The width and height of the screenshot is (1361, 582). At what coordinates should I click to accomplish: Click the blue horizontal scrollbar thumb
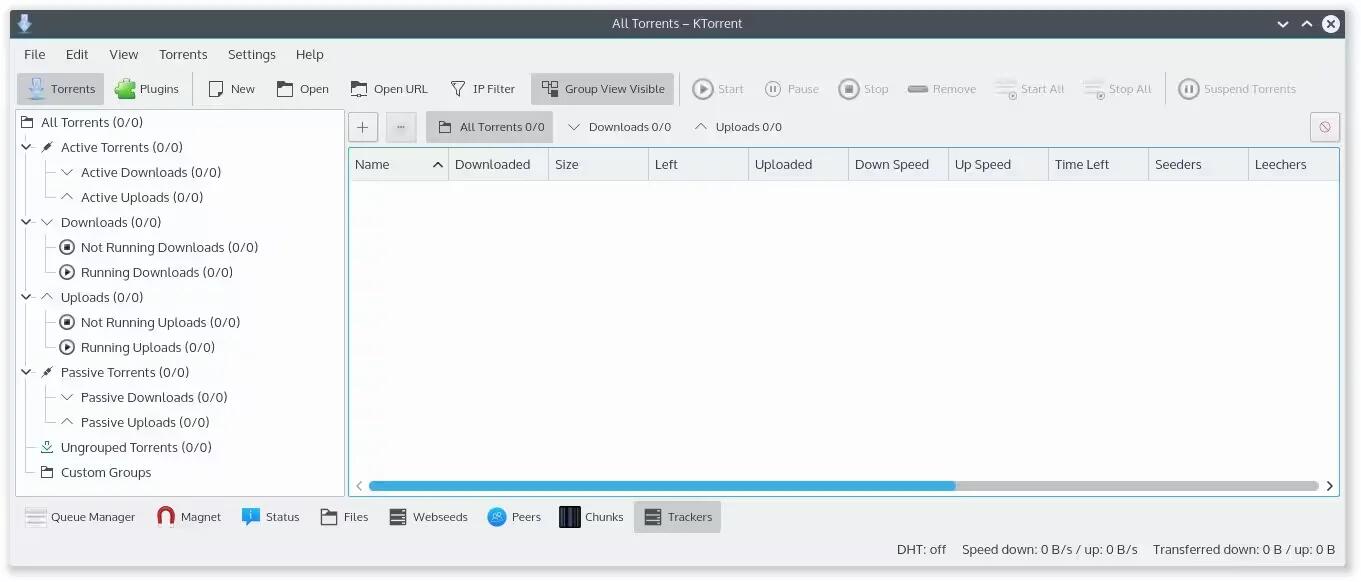662,486
